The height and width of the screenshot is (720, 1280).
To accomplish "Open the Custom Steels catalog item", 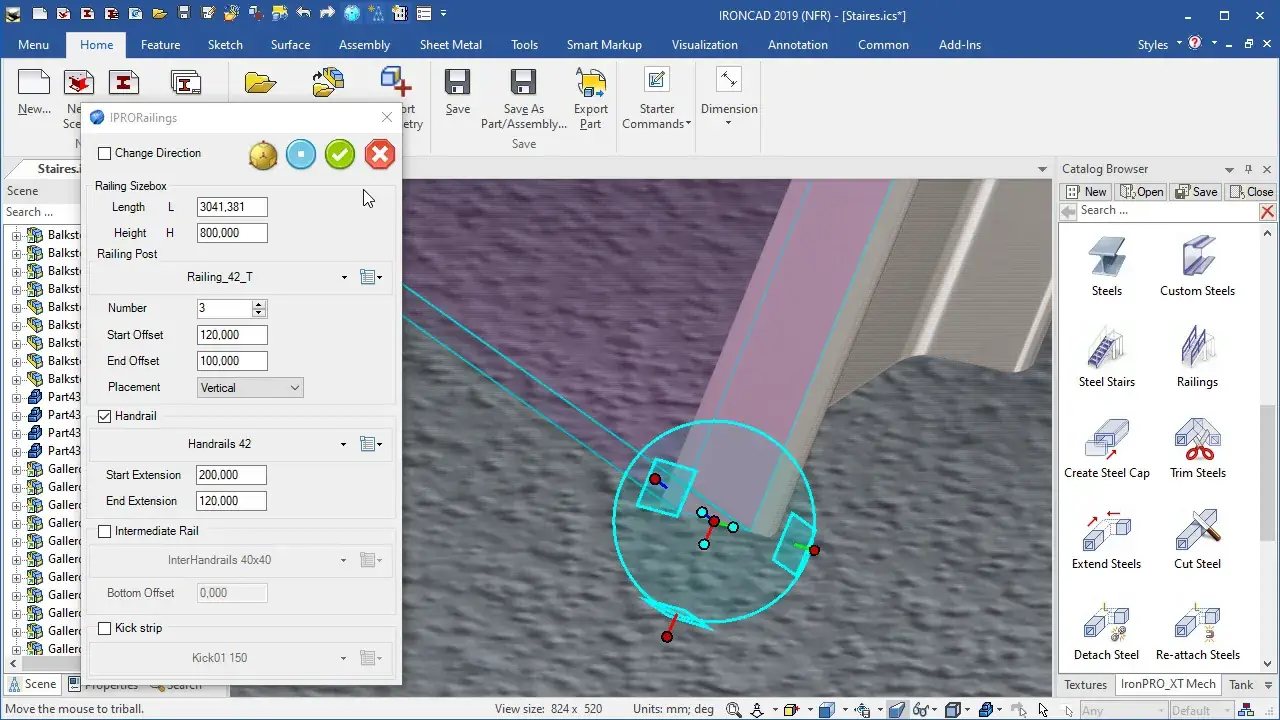I will pos(1197,267).
